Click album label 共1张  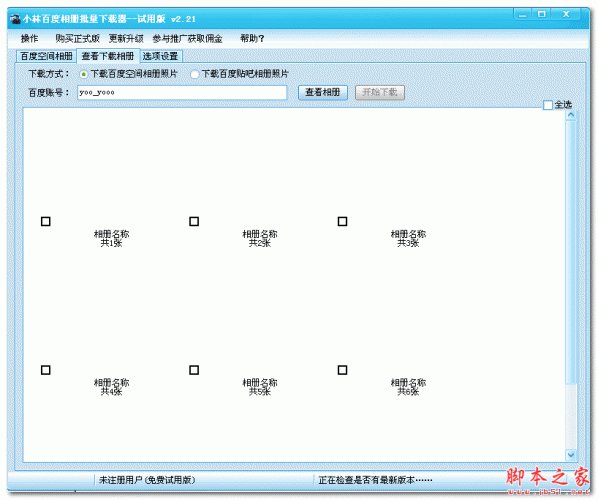coord(111,243)
